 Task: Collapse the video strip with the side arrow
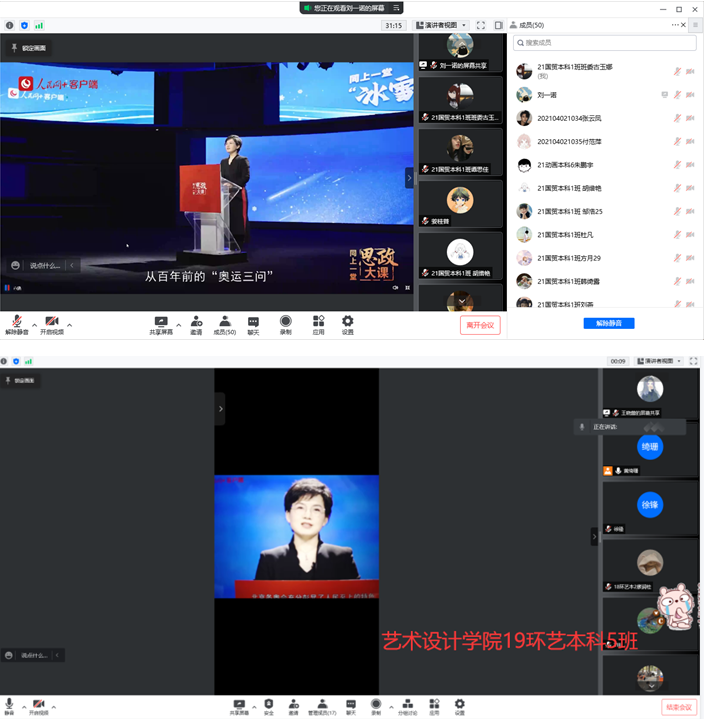pos(409,177)
